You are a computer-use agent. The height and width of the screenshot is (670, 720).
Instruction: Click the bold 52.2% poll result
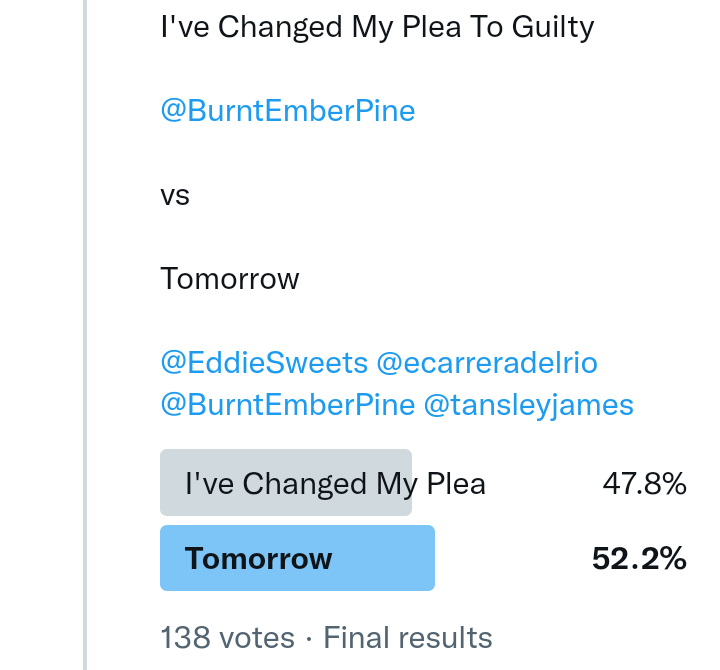pyautogui.click(x=639, y=558)
